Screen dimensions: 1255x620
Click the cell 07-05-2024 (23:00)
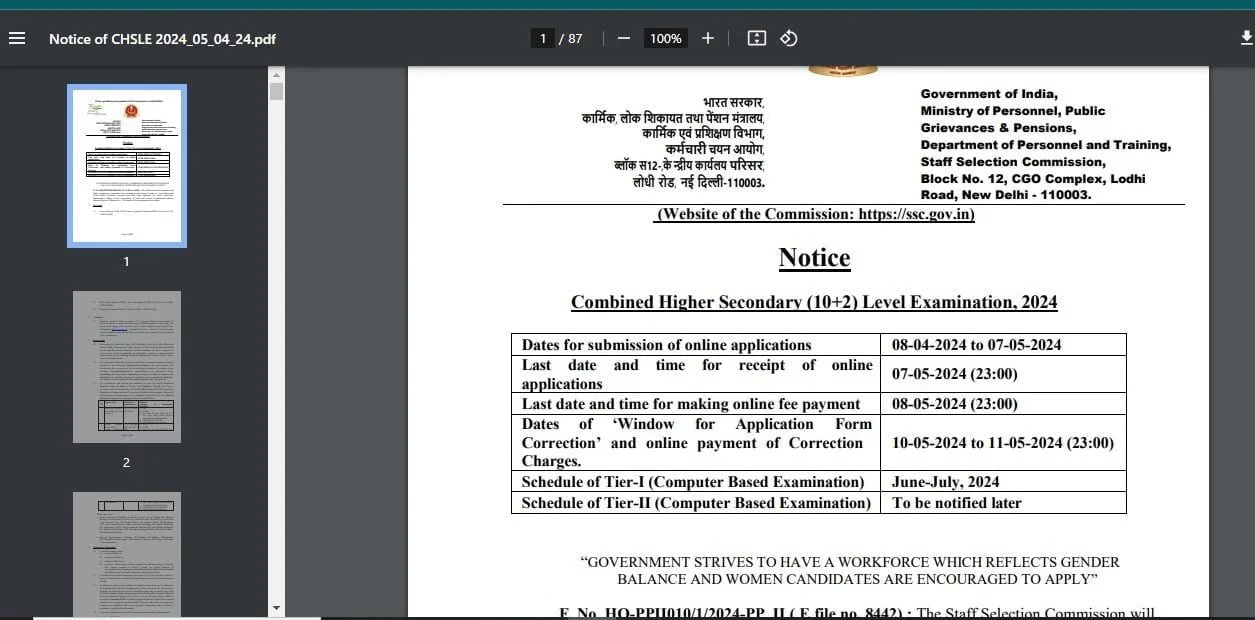click(1003, 374)
